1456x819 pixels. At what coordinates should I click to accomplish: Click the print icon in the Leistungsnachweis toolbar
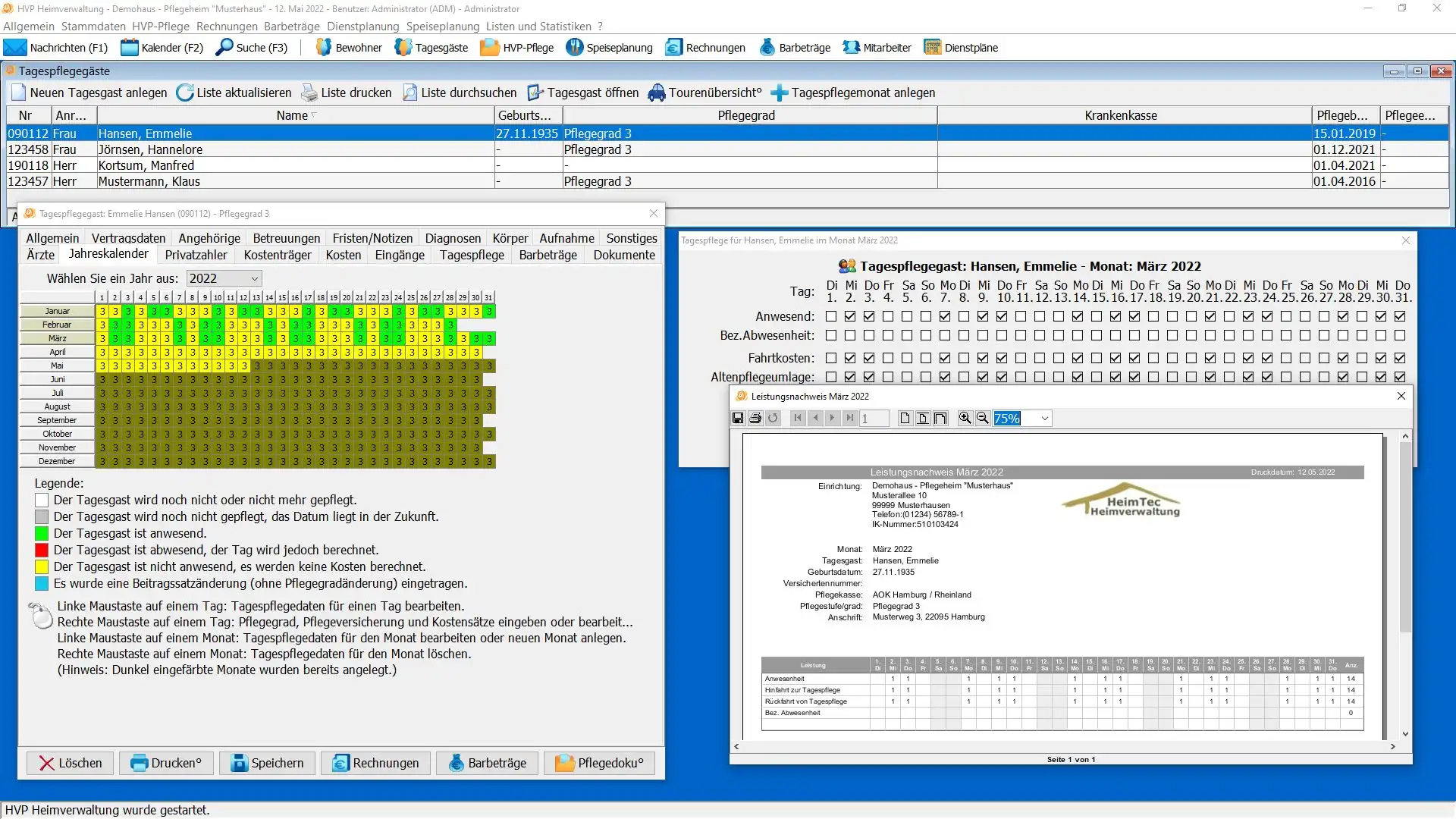click(755, 419)
